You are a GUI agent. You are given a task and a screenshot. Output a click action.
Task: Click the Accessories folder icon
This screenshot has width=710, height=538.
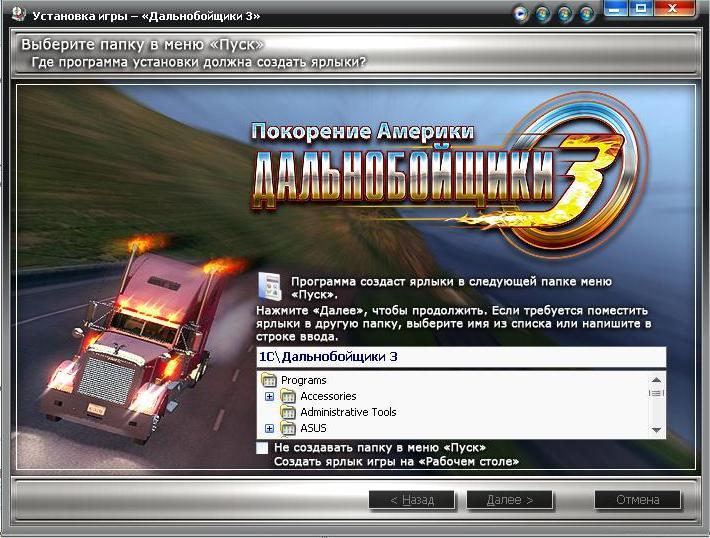pos(288,396)
